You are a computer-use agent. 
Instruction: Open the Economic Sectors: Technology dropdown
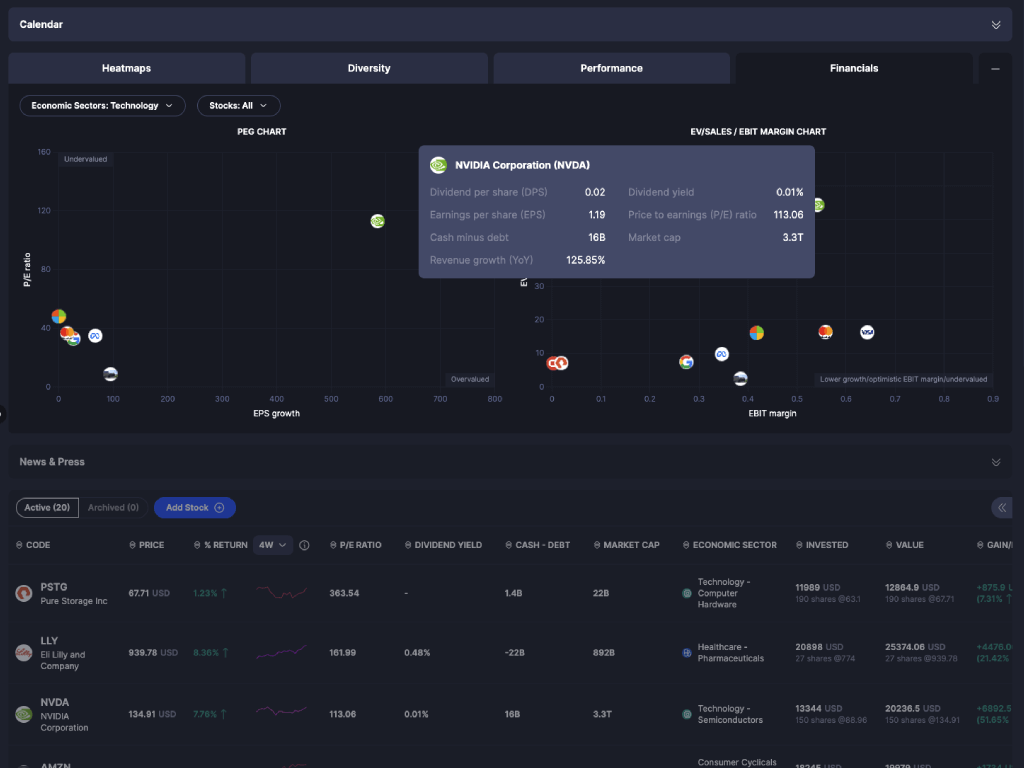tap(103, 106)
